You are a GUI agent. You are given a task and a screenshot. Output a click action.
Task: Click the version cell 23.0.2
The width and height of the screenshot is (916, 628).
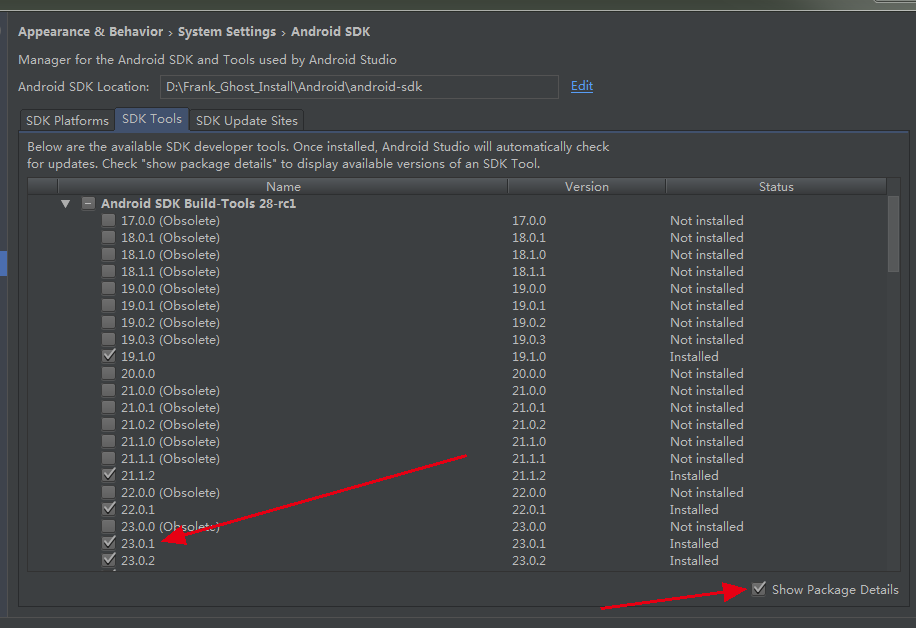tap(529, 560)
